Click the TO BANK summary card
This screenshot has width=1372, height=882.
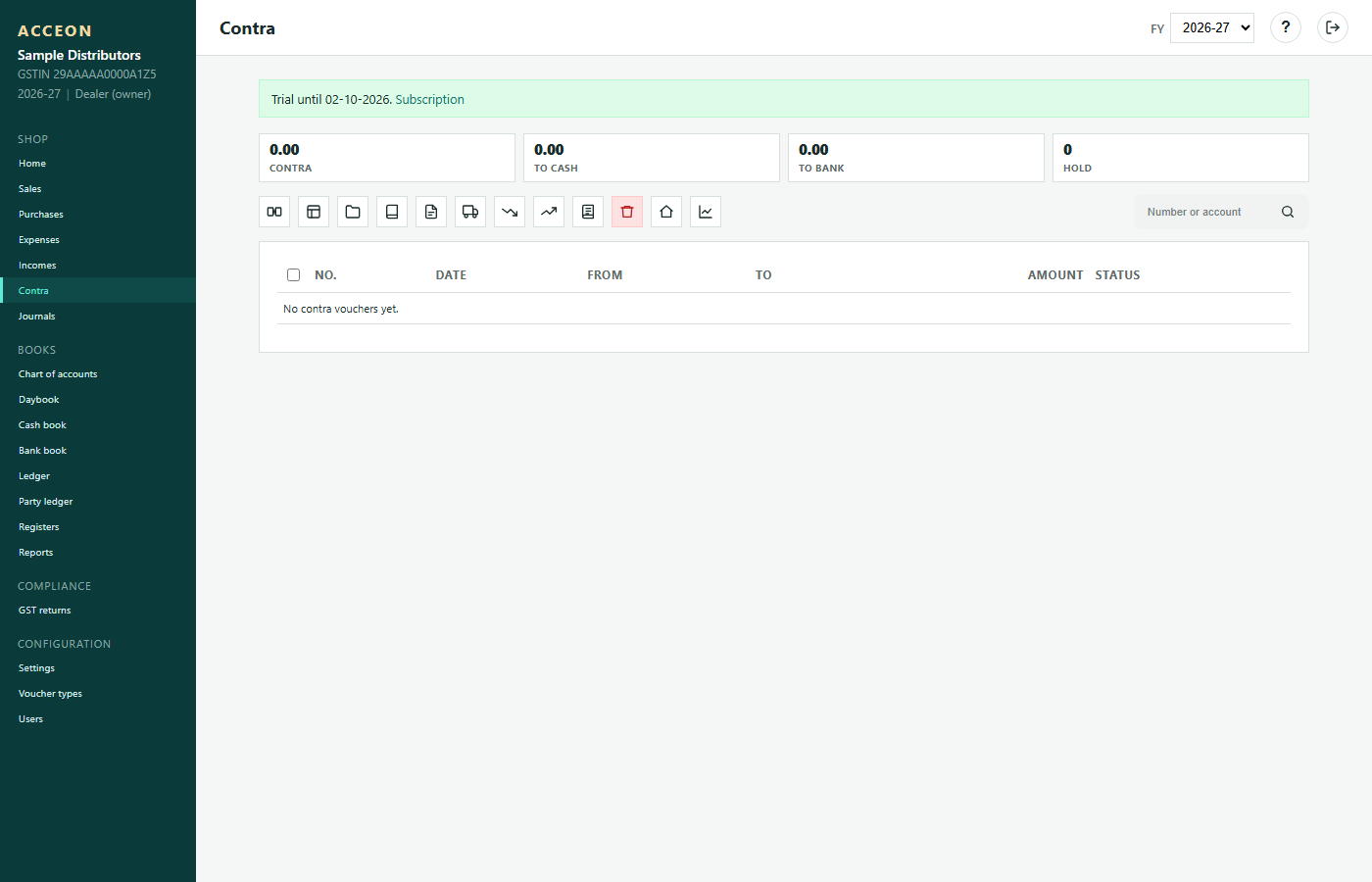pos(916,158)
